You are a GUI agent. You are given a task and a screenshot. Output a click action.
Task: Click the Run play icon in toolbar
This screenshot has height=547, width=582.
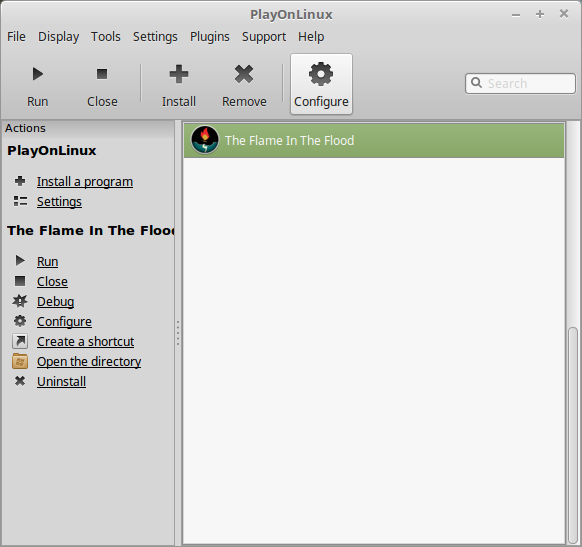point(37,74)
